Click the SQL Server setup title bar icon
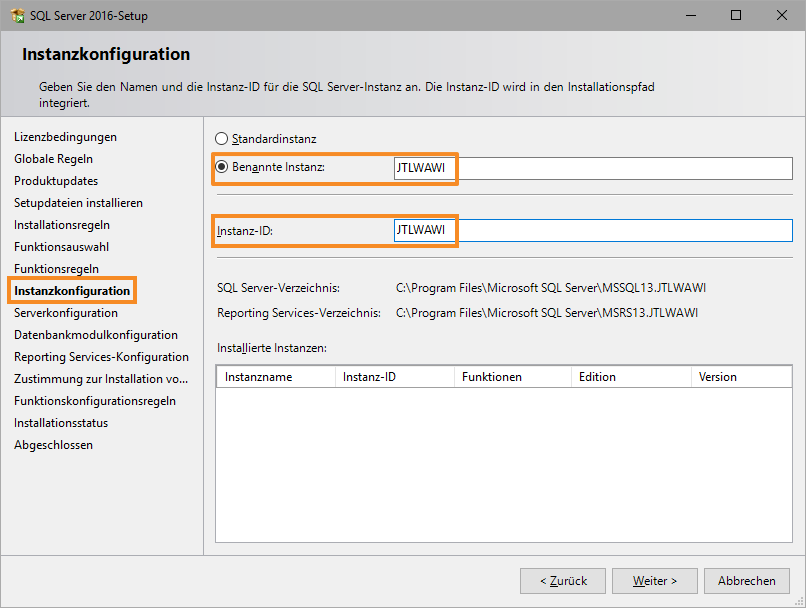The width and height of the screenshot is (806, 608). [x=17, y=16]
